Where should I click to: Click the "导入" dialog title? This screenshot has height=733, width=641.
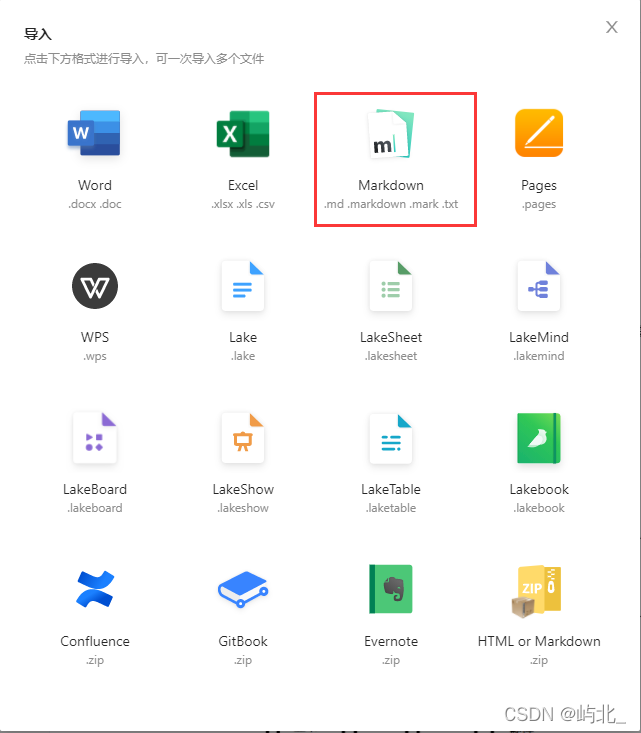pyautogui.click(x=38, y=34)
